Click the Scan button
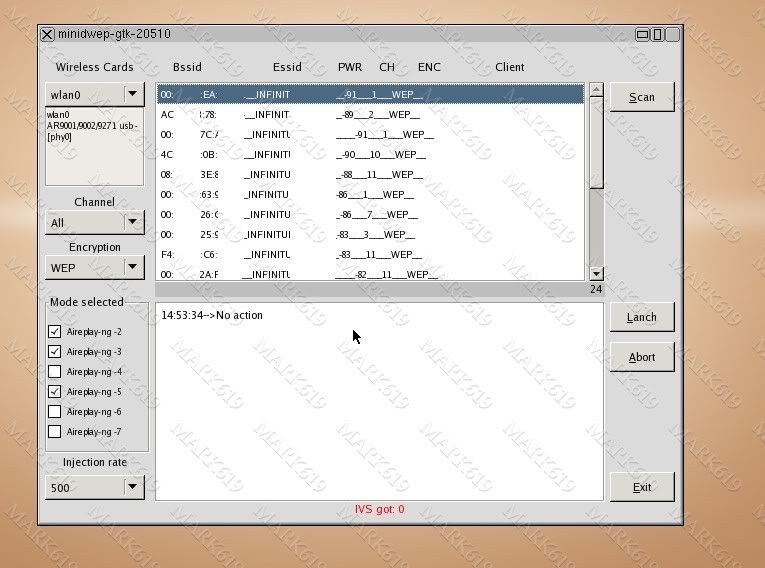 (642, 97)
